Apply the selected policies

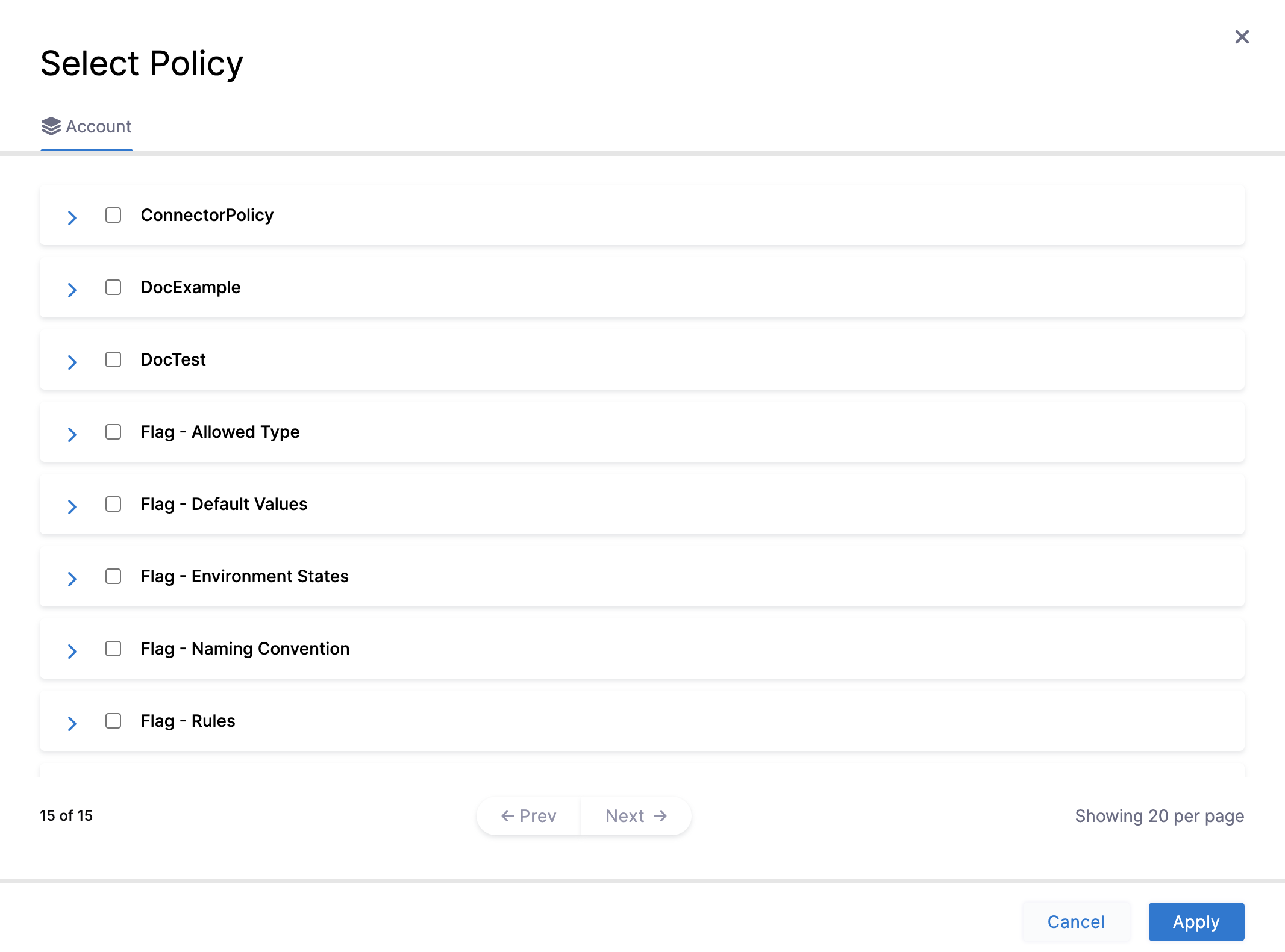(x=1196, y=922)
